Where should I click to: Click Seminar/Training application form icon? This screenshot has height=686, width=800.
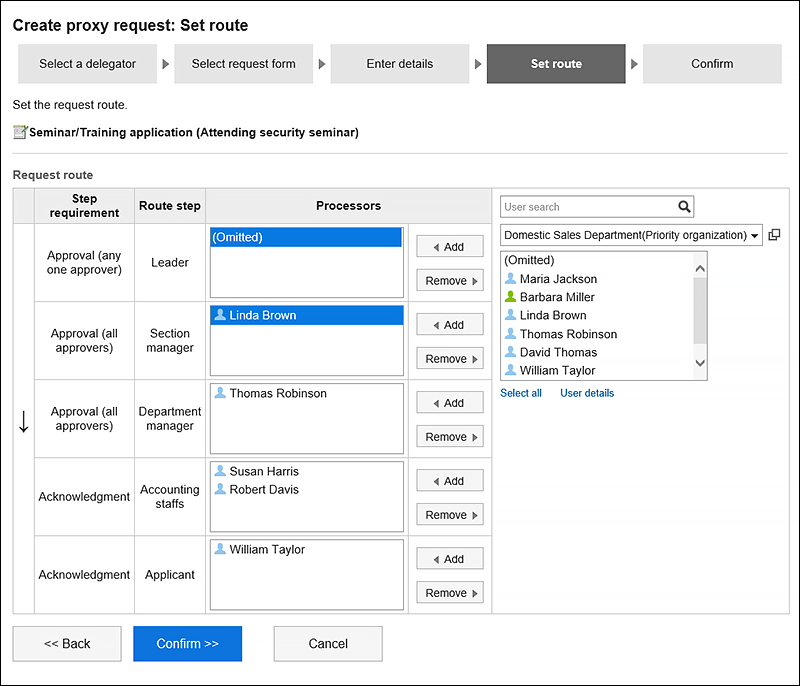[20, 132]
